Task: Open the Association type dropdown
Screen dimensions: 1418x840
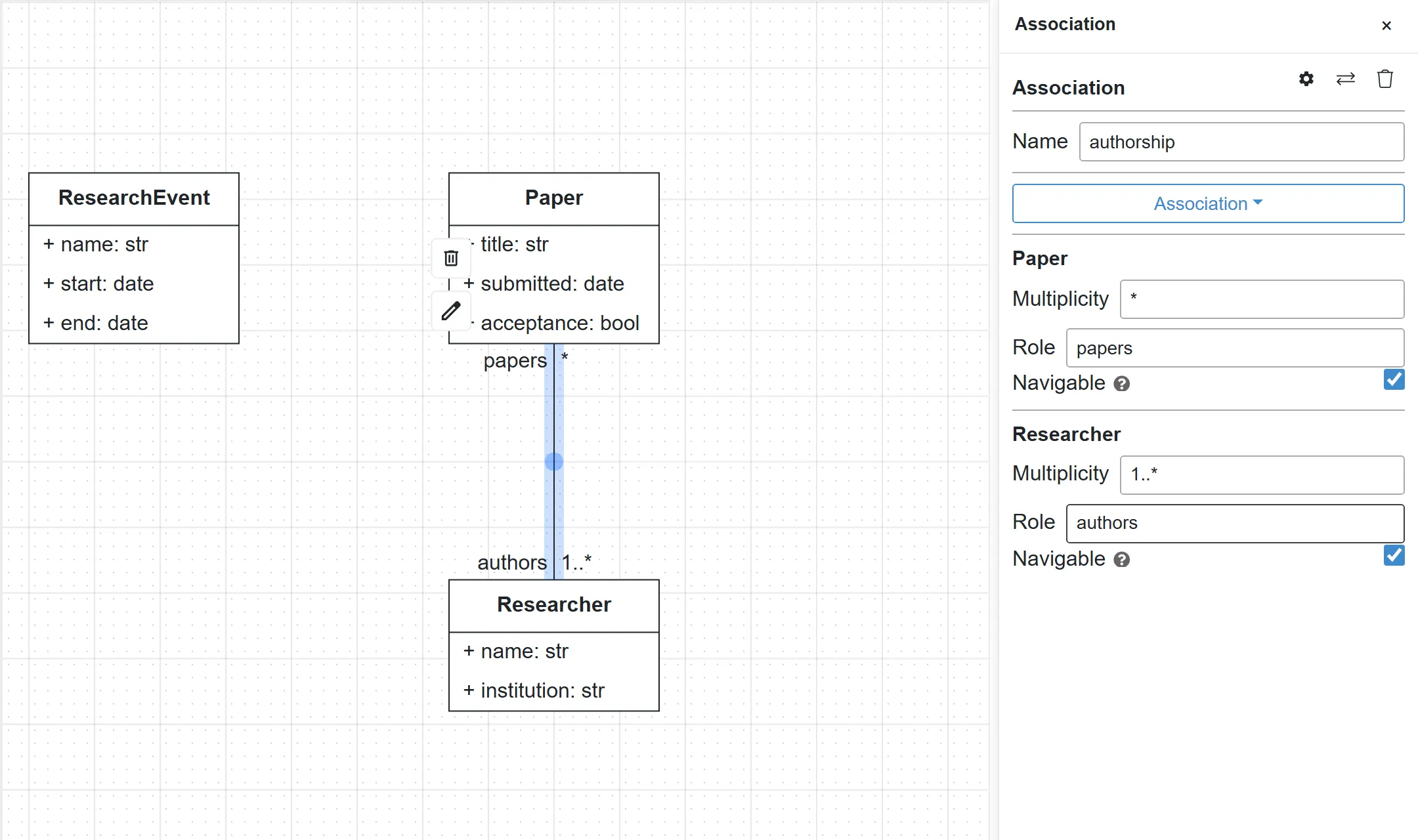Action: 1208,203
